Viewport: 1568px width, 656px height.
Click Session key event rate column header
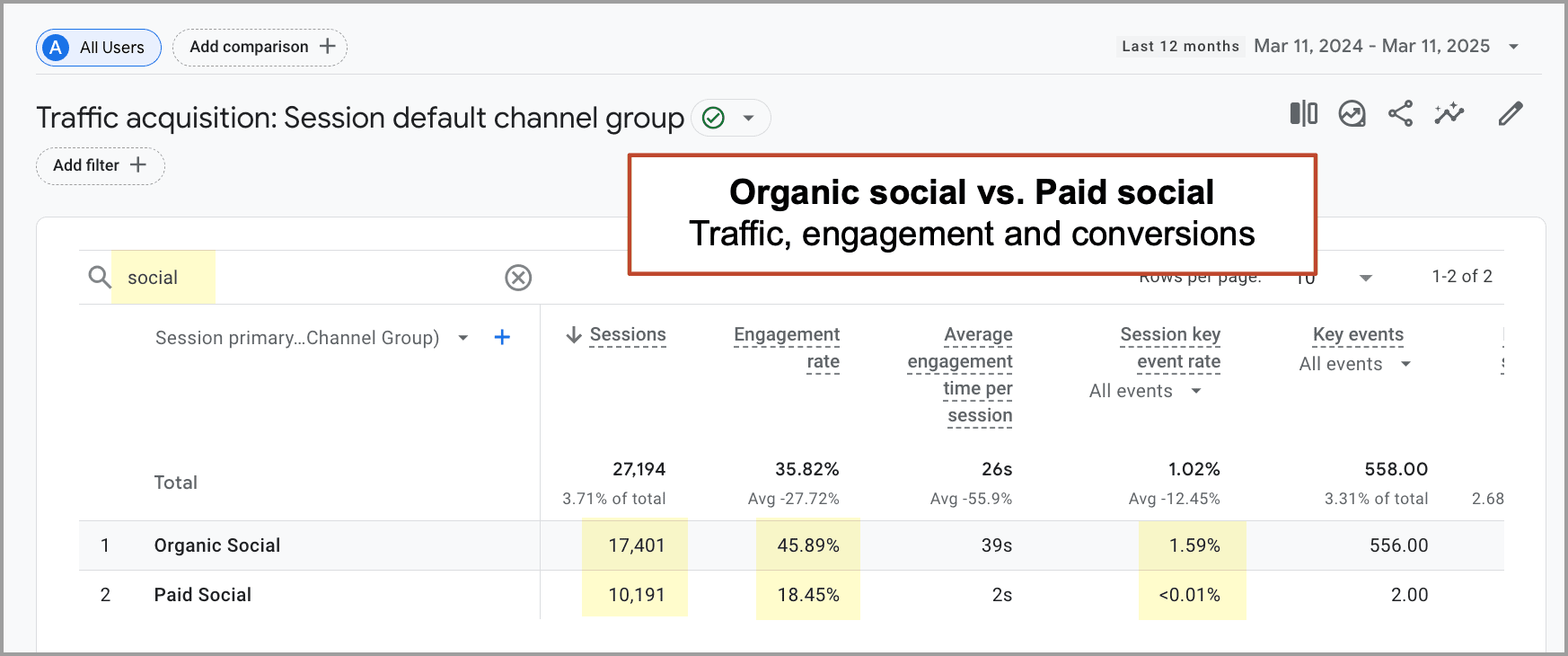(1170, 348)
